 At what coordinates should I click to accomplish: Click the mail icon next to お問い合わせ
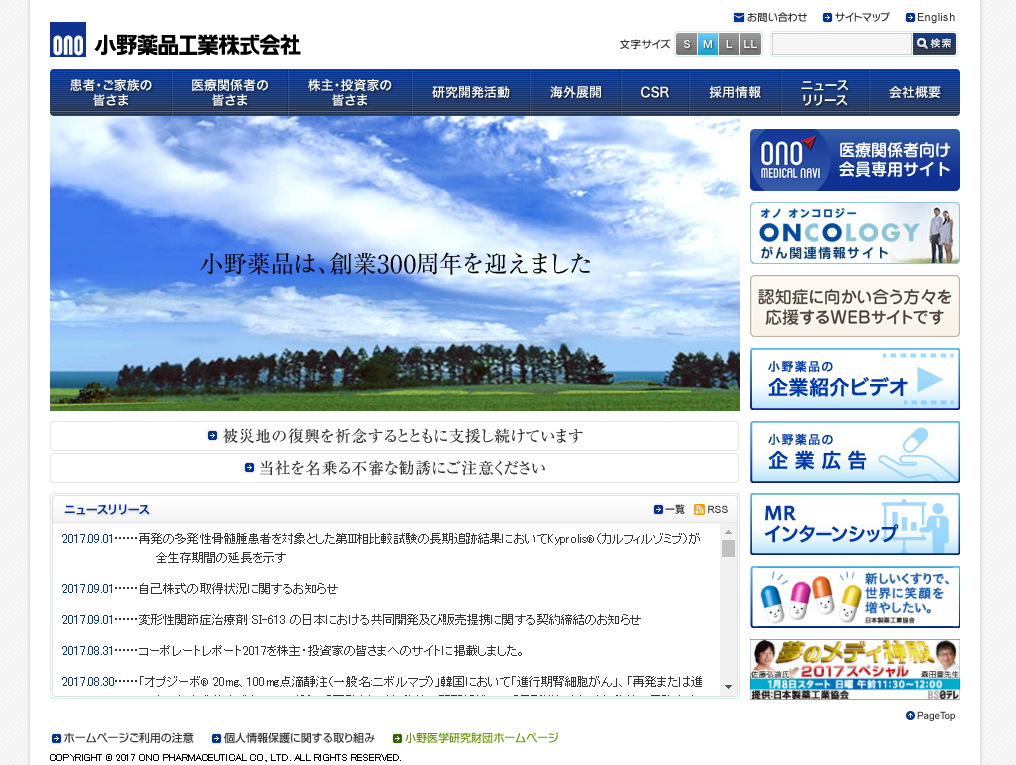pos(739,17)
